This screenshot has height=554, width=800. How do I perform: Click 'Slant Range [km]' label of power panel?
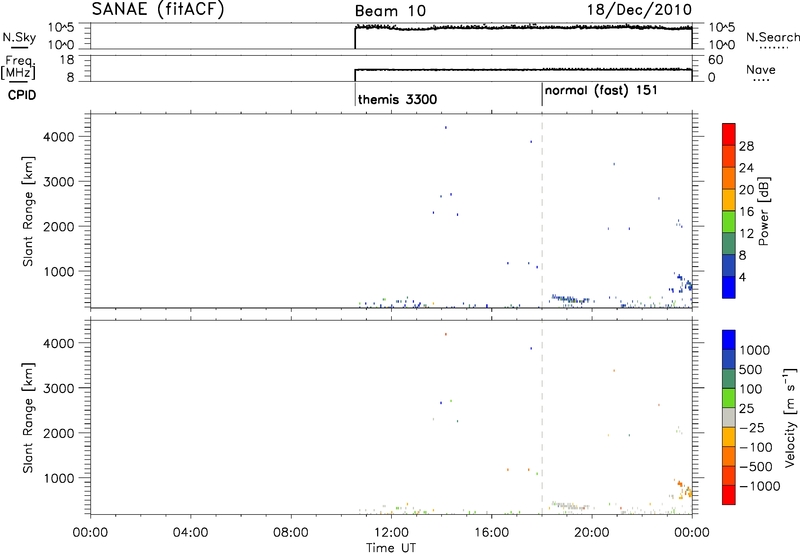pyautogui.click(x=28, y=211)
